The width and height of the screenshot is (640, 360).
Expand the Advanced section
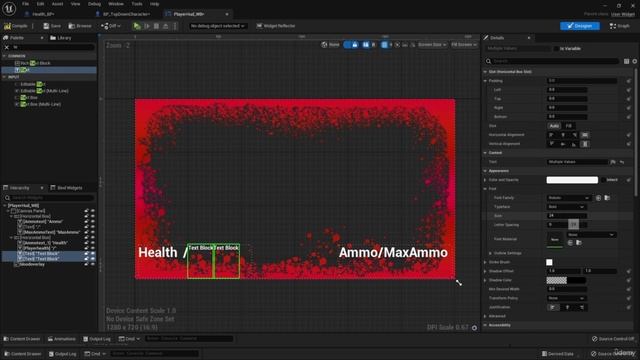point(485,316)
